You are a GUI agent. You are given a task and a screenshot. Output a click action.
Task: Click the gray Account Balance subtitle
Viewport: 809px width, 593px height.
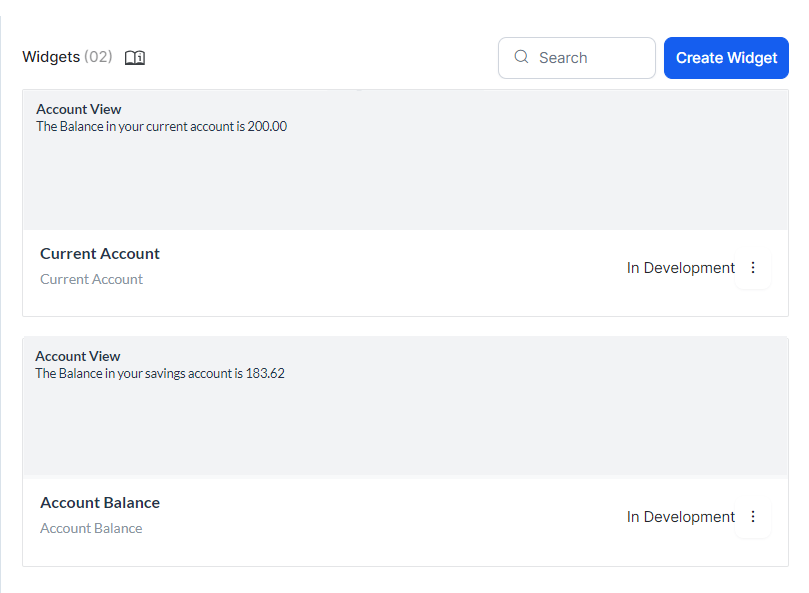pyautogui.click(x=91, y=528)
